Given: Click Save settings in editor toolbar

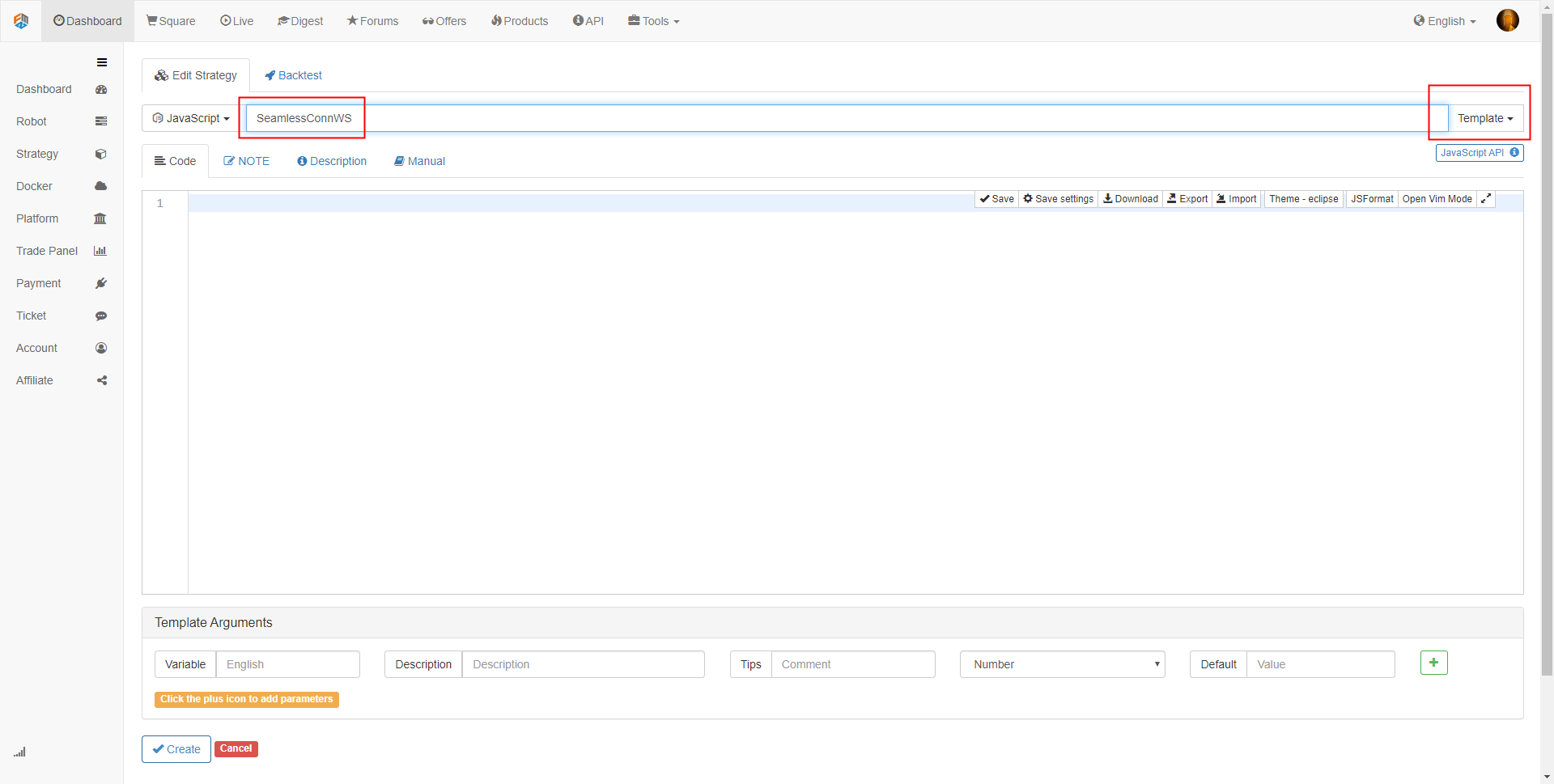Looking at the screenshot, I should click(1059, 199).
